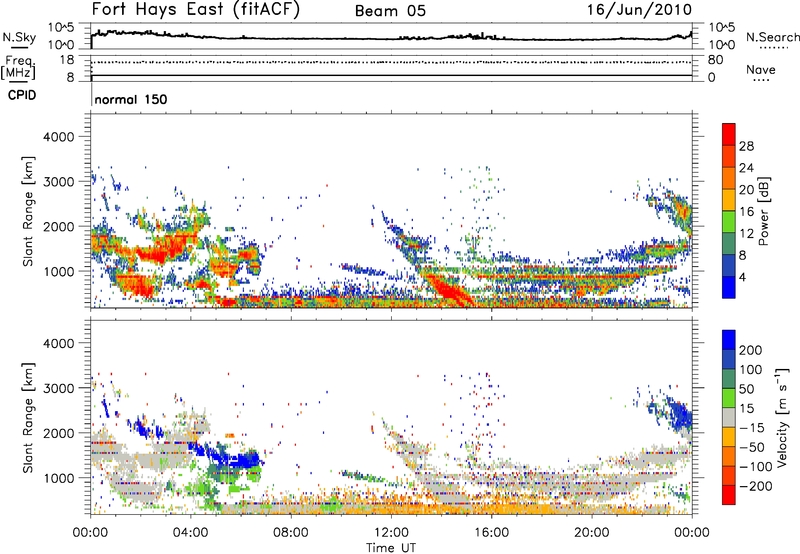Click the '80' Nave axis value
Image resolution: width=800 pixels, height=554 pixels.
coord(715,60)
